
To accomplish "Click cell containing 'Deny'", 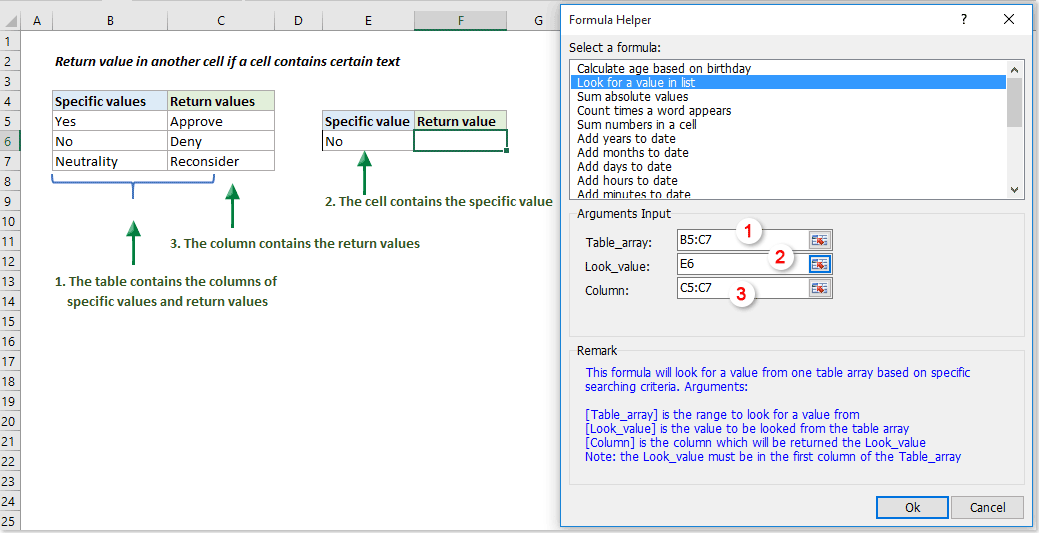I will (x=221, y=141).
